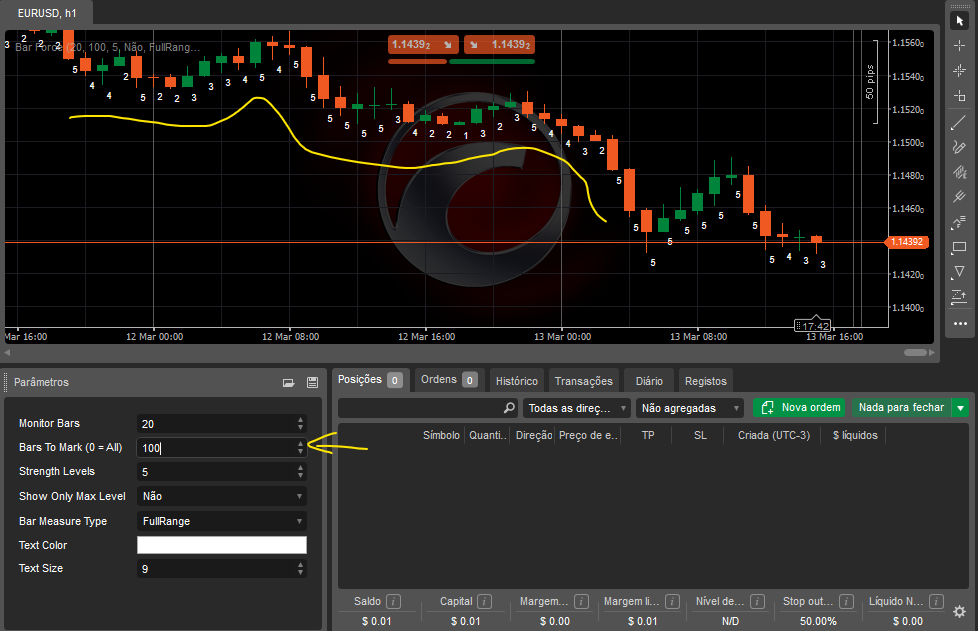Click the Nova ordem button
Viewport: 978px width, 631px height.
pyautogui.click(x=799, y=408)
